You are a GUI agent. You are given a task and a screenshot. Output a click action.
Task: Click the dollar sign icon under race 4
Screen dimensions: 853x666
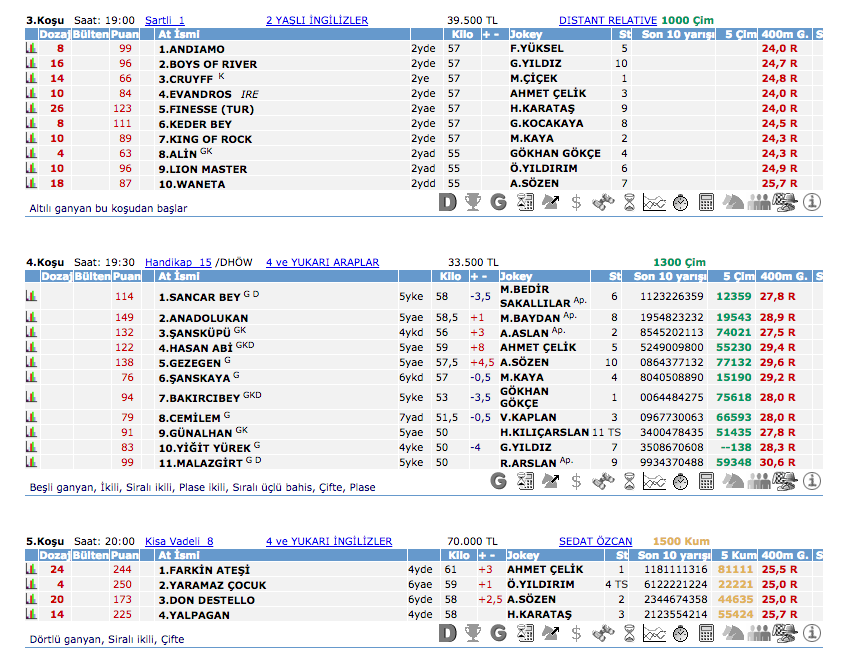click(x=576, y=482)
